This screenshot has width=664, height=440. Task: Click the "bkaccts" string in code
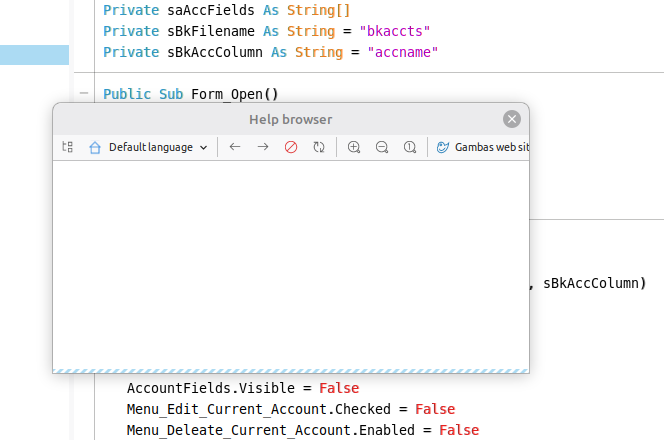[x=395, y=31]
